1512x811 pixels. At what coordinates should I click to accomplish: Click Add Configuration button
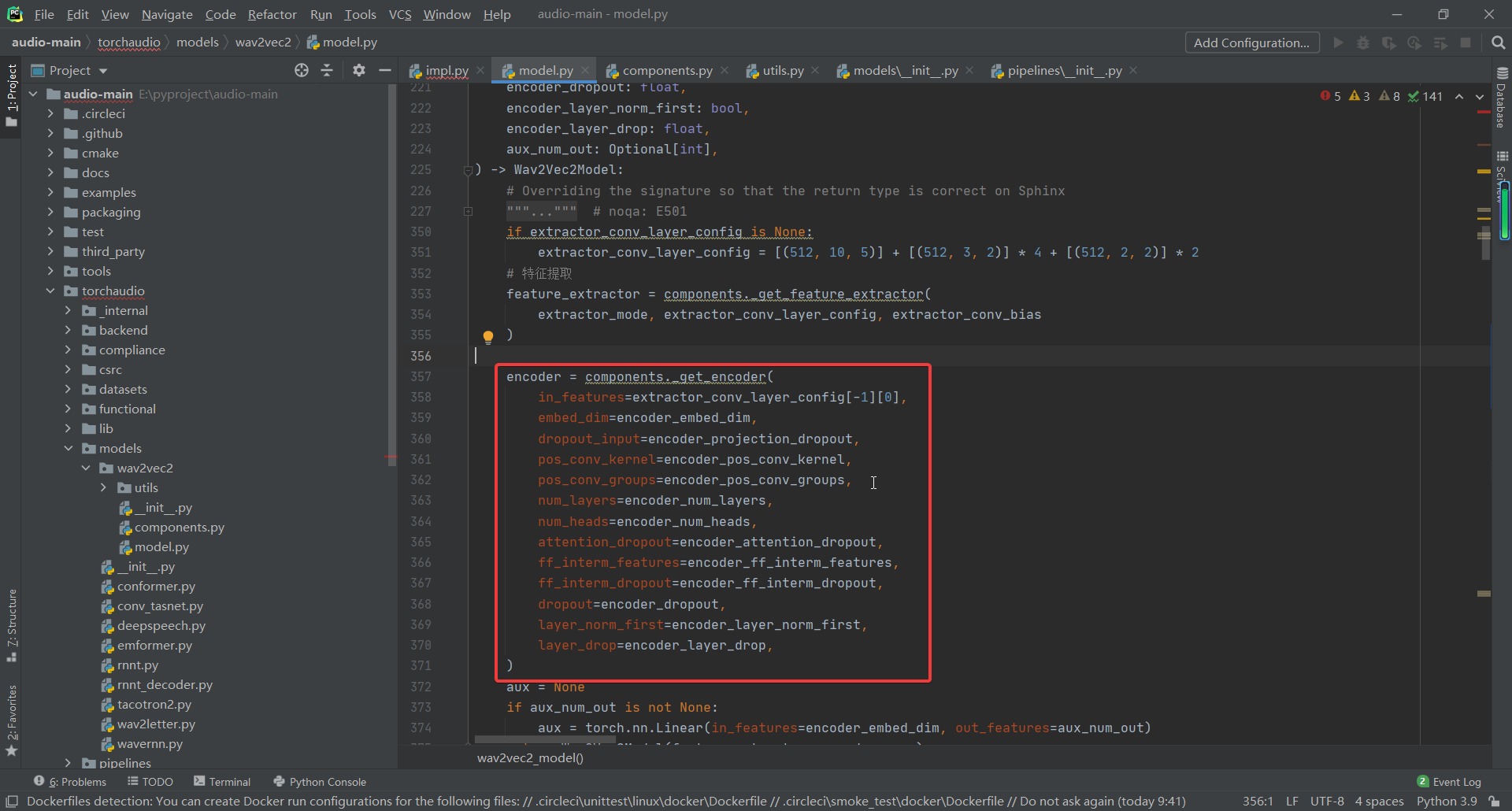[x=1251, y=43]
